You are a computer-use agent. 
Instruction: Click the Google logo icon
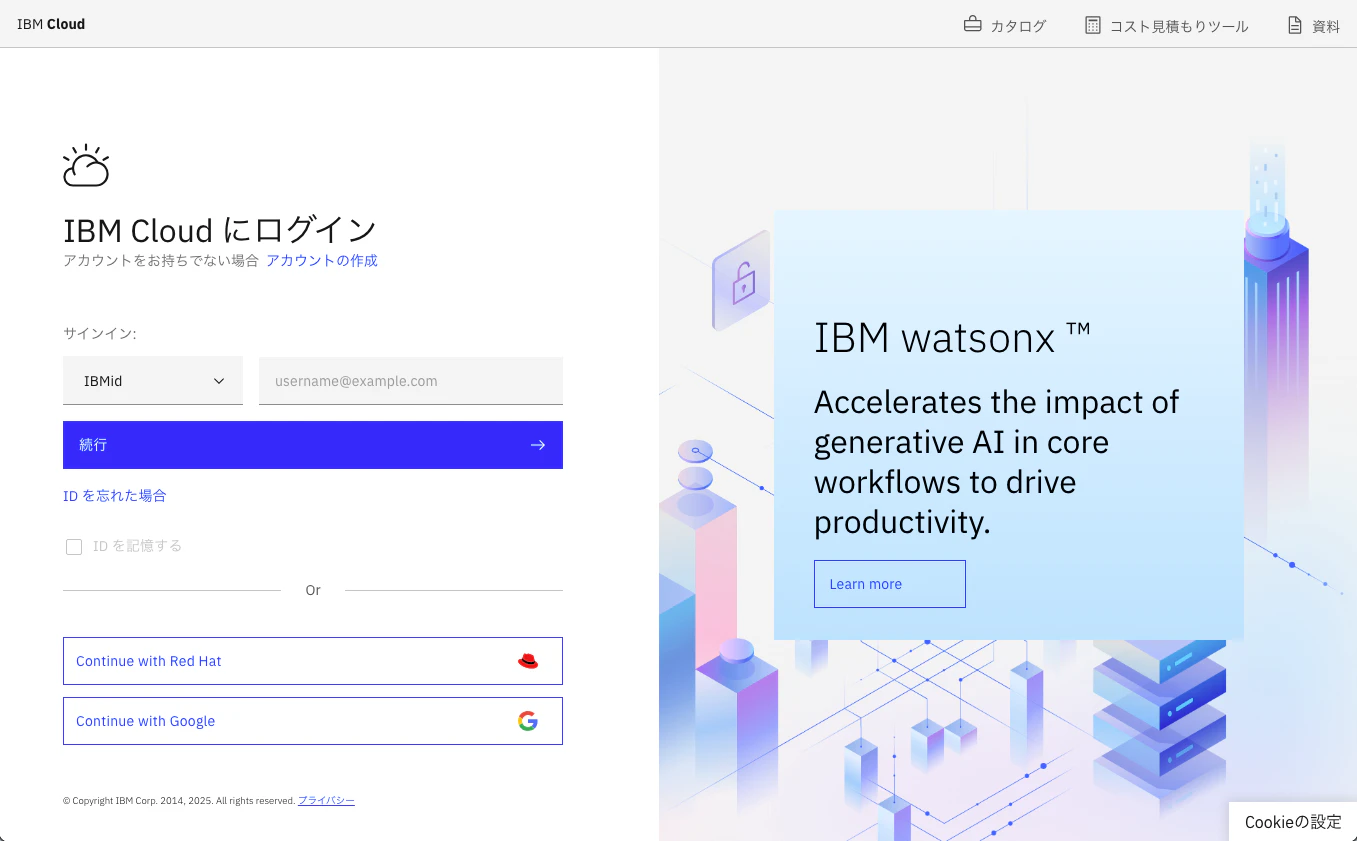pos(528,721)
